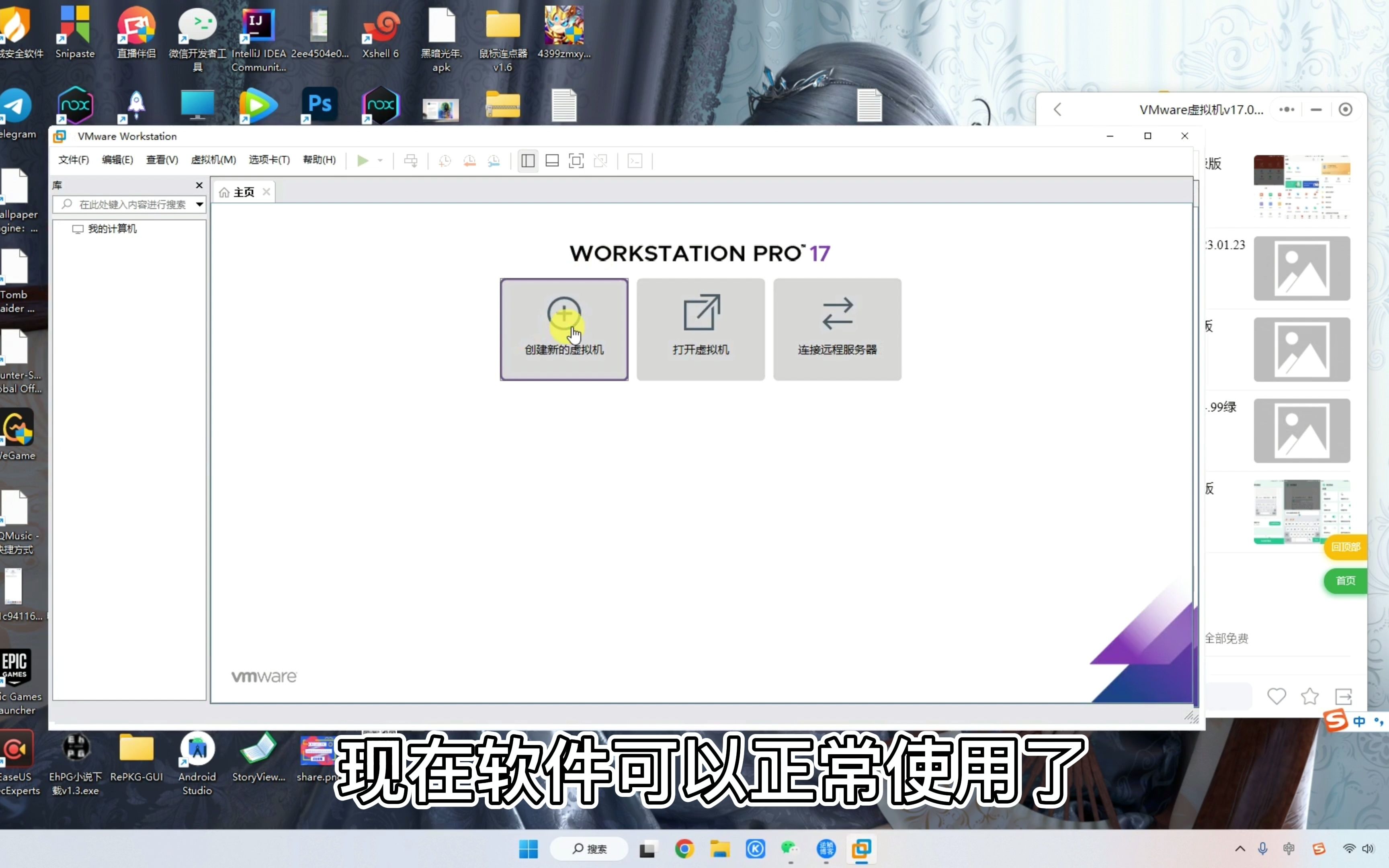Open the snapshot manager toolbar icon
This screenshot has width=1389, height=868.
494,161
